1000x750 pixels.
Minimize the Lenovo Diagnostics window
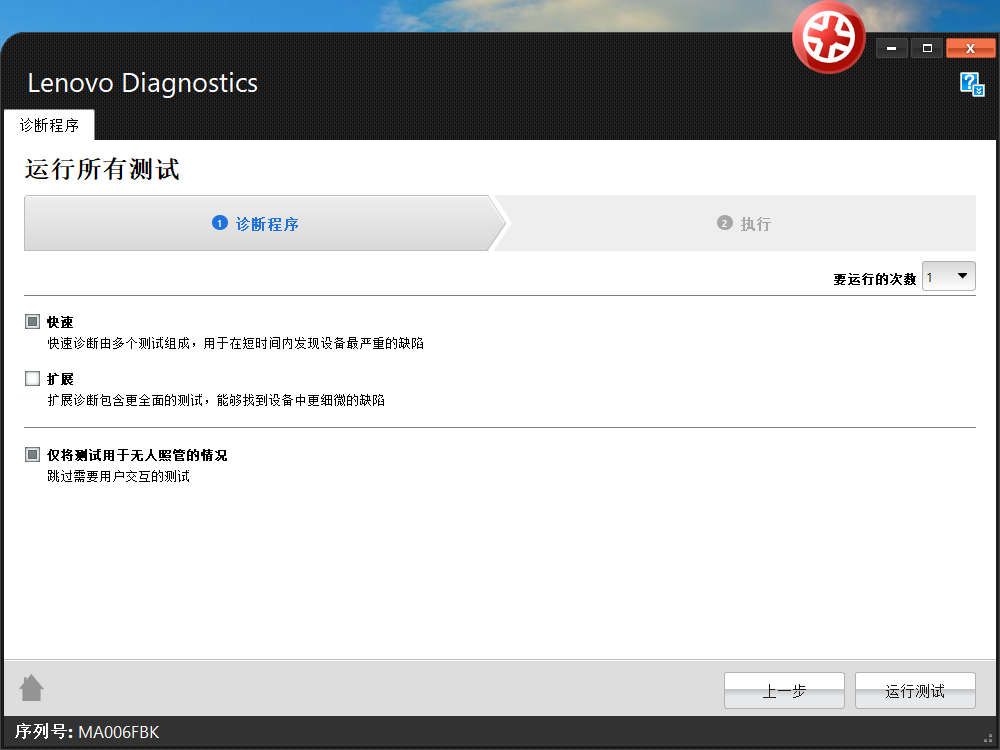click(892, 48)
